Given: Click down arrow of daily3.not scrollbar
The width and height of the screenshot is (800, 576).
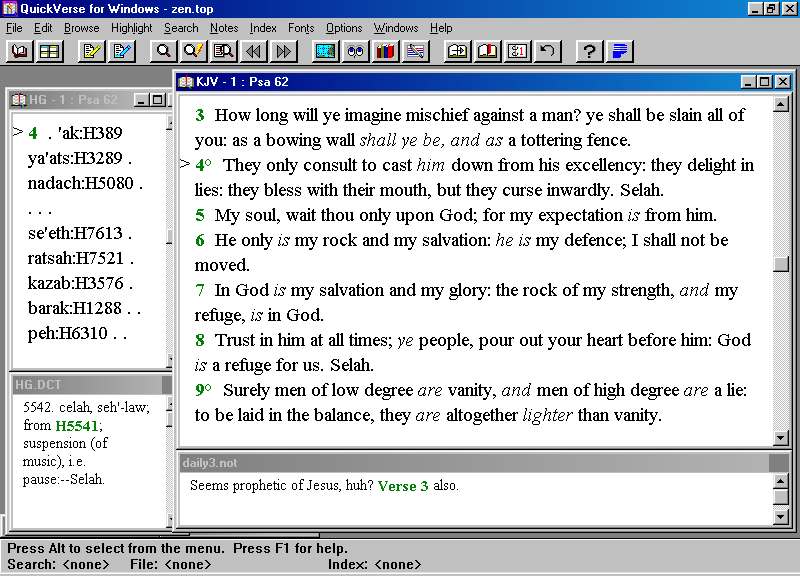Looking at the screenshot, I should point(781,516).
